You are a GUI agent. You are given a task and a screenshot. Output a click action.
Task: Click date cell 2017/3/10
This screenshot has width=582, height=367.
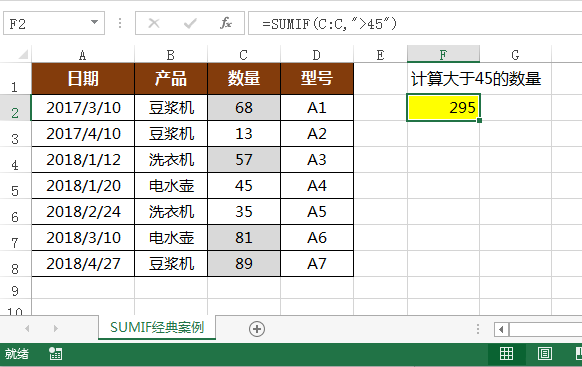pyautogui.click(x=83, y=108)
